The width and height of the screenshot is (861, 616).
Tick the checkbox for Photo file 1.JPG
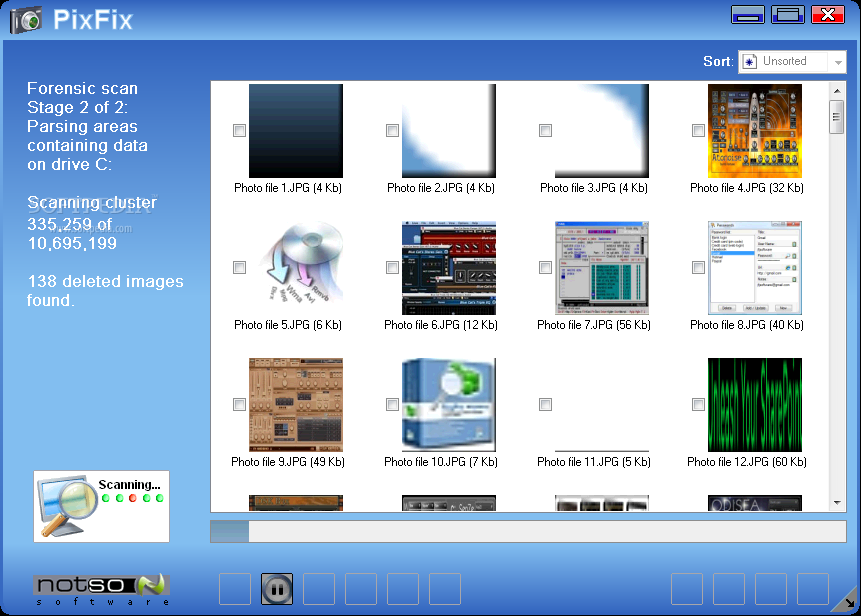pyautogui.click(x=239, y=131)
